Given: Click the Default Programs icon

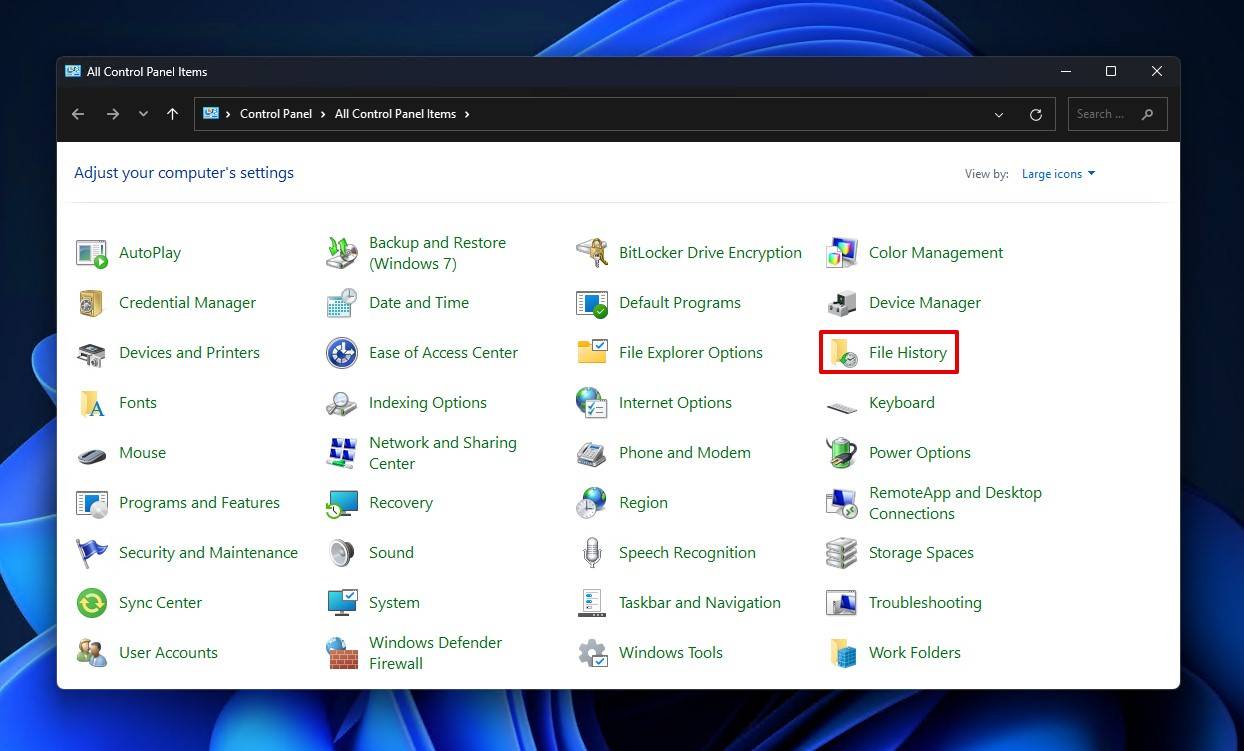Looking at the screenshot, I should [592, 303].
